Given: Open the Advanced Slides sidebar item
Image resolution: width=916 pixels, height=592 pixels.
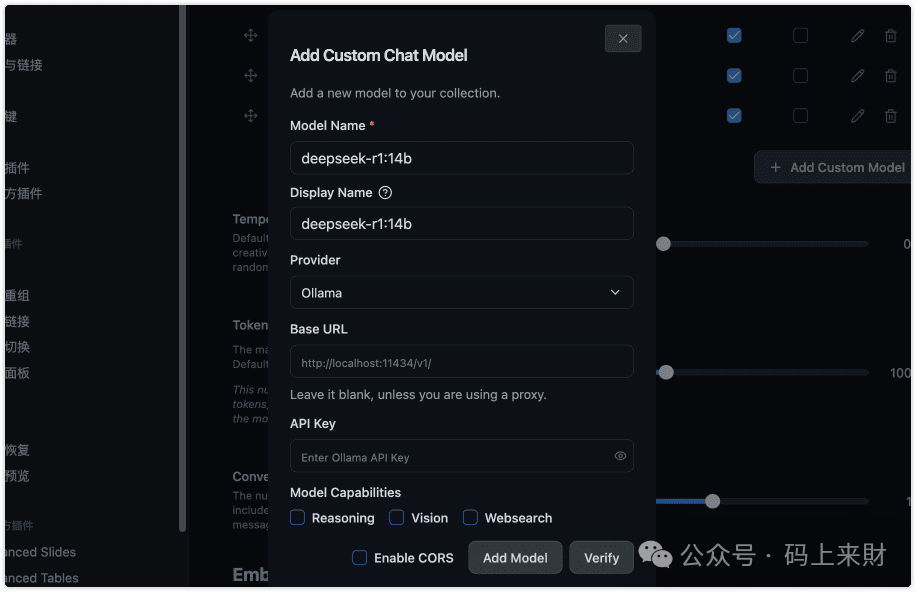Looking at the screenshot, I should tap(40, 552).
